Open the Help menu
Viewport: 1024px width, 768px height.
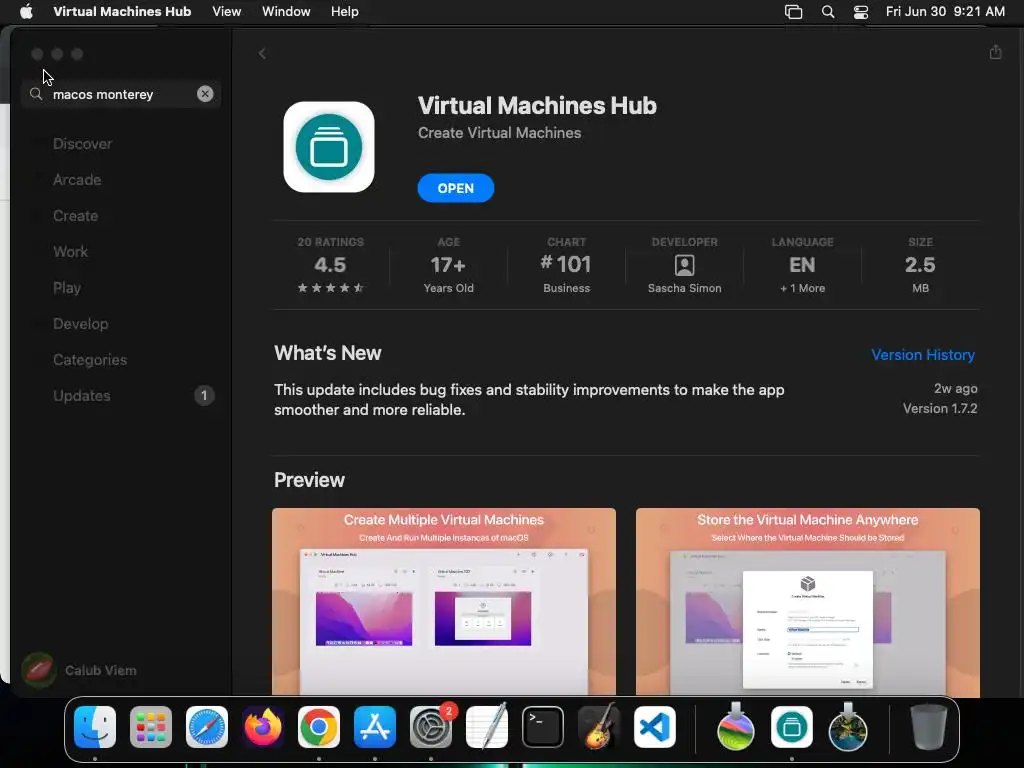click(345, 11)
